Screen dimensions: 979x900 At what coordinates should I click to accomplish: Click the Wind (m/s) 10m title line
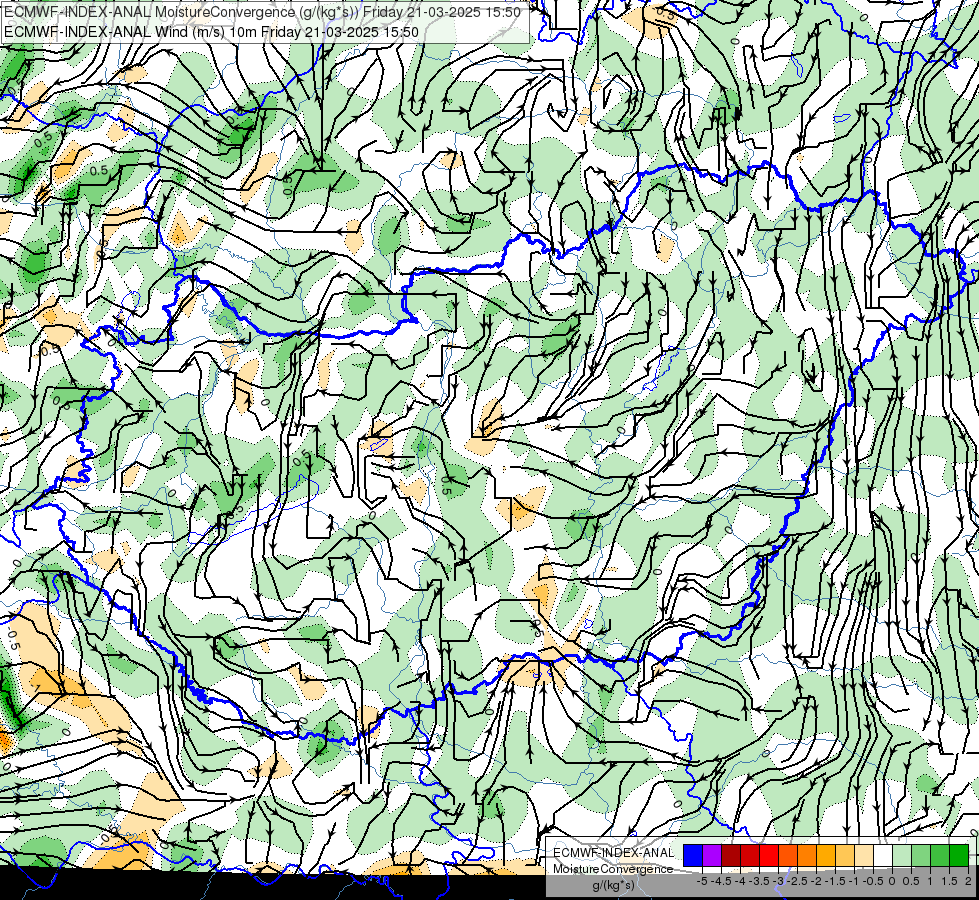[211, 32]
